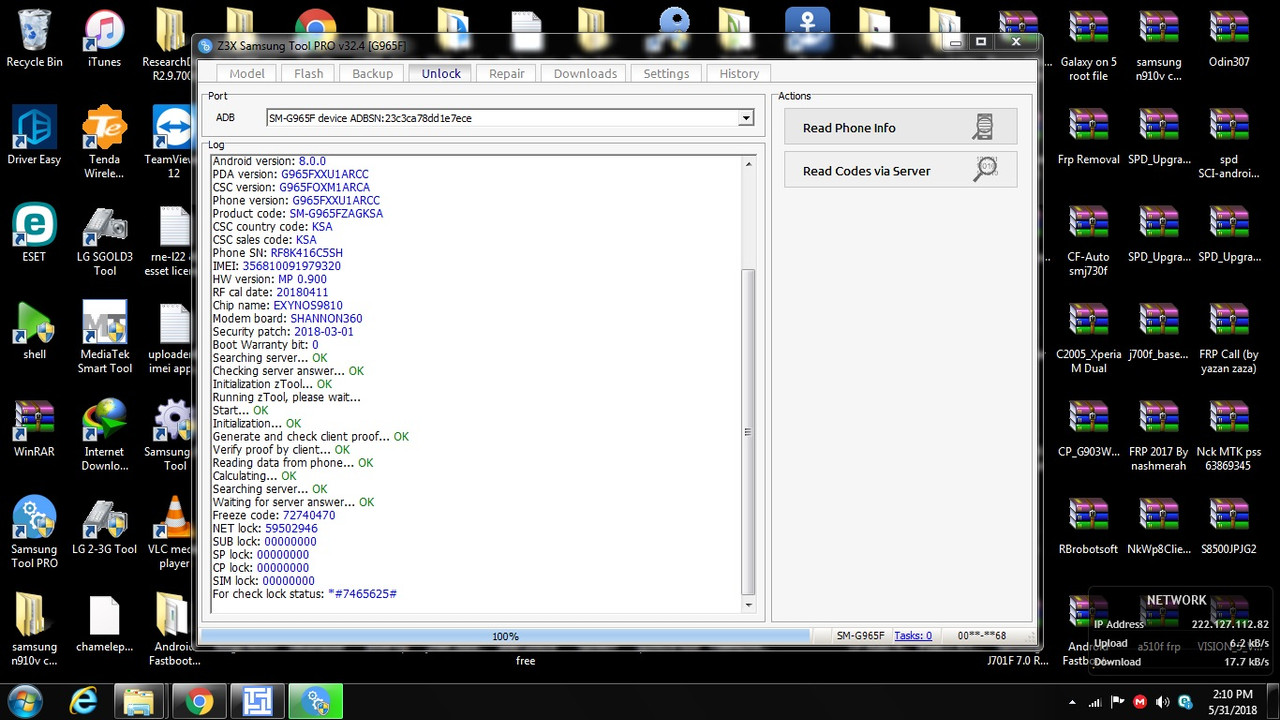Click the Modem board: SHANNON360 line
Image resolution: width=1280 pixels, height=720 pixels.
pos(287,318)
